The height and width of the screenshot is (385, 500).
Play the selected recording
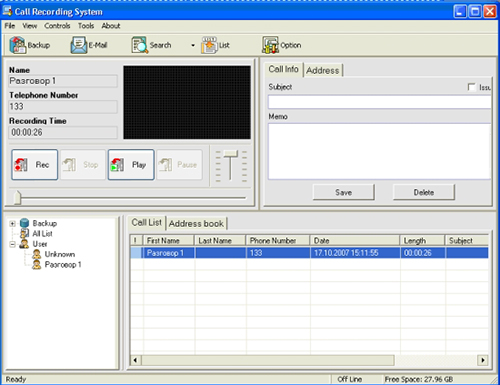pyautogui.click(x=131, y=165)
